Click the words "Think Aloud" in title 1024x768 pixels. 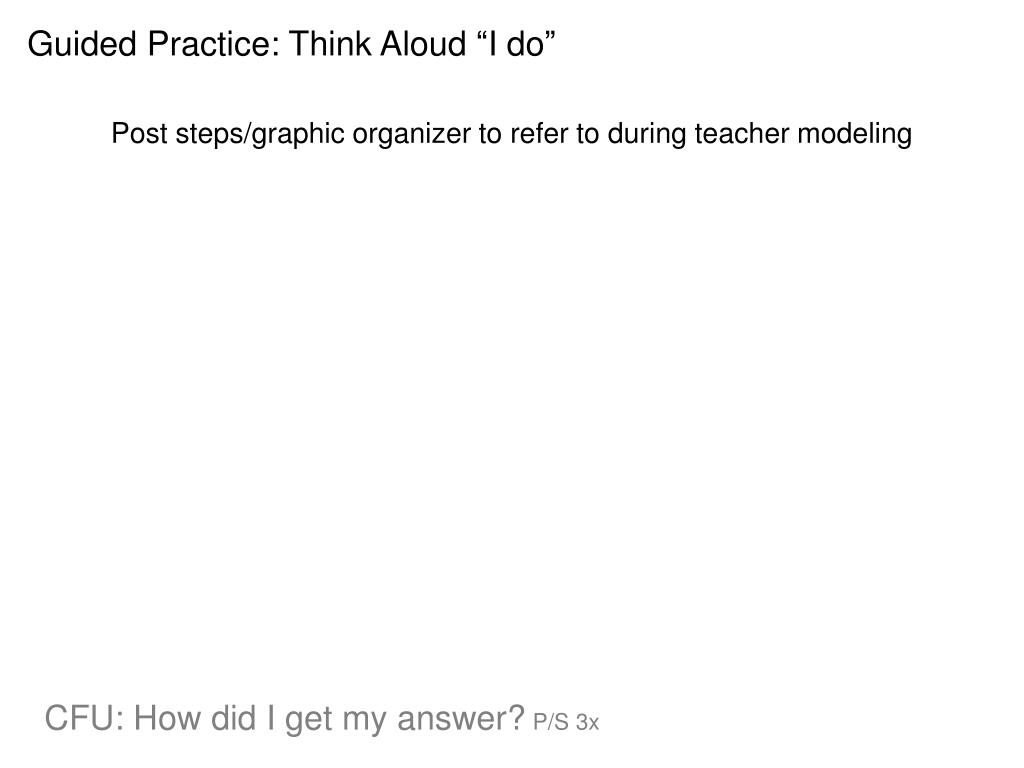pyautogui.click(x=377, y=44)
